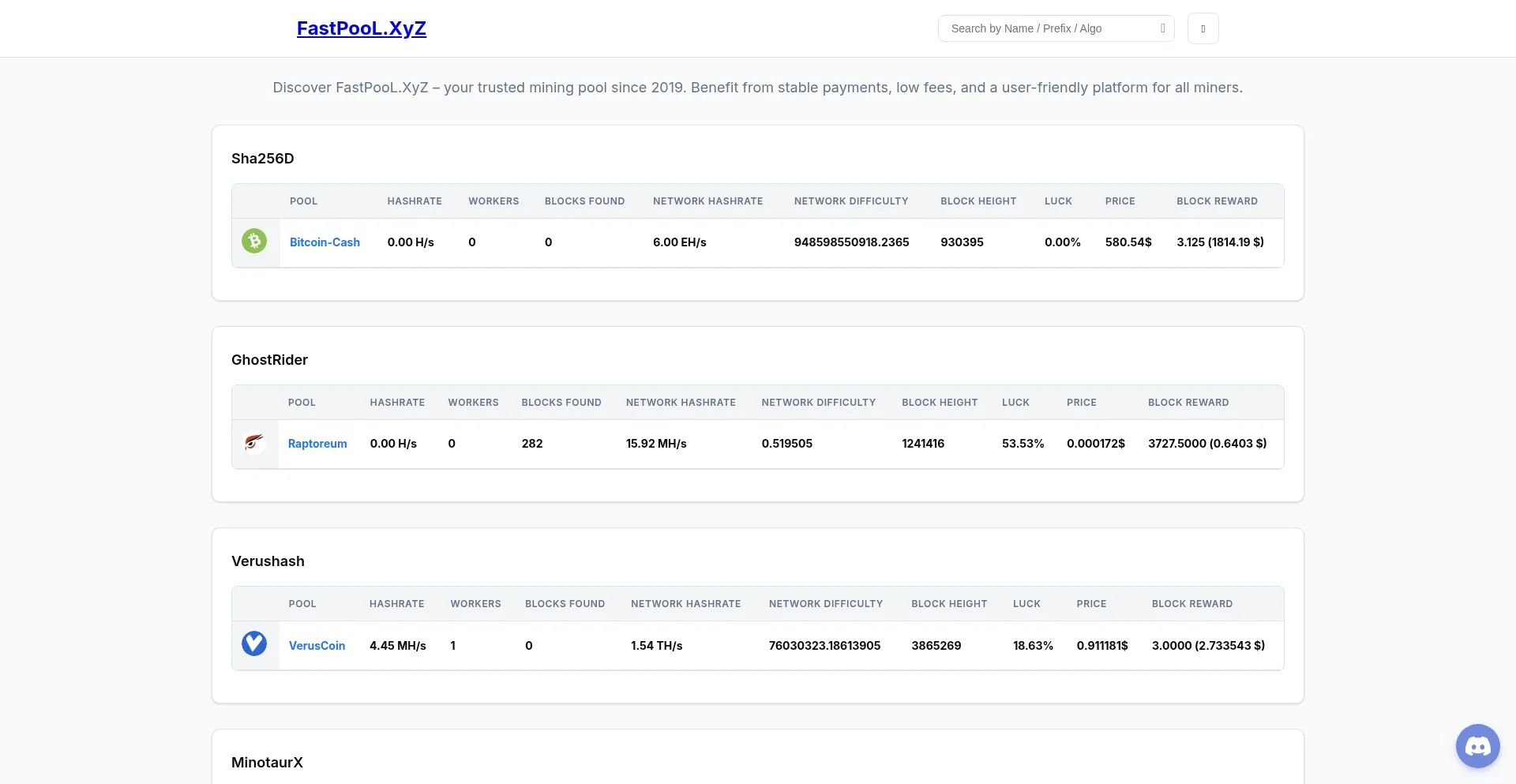Click the Raptoreum luck percentage value

coord(1023,443)
